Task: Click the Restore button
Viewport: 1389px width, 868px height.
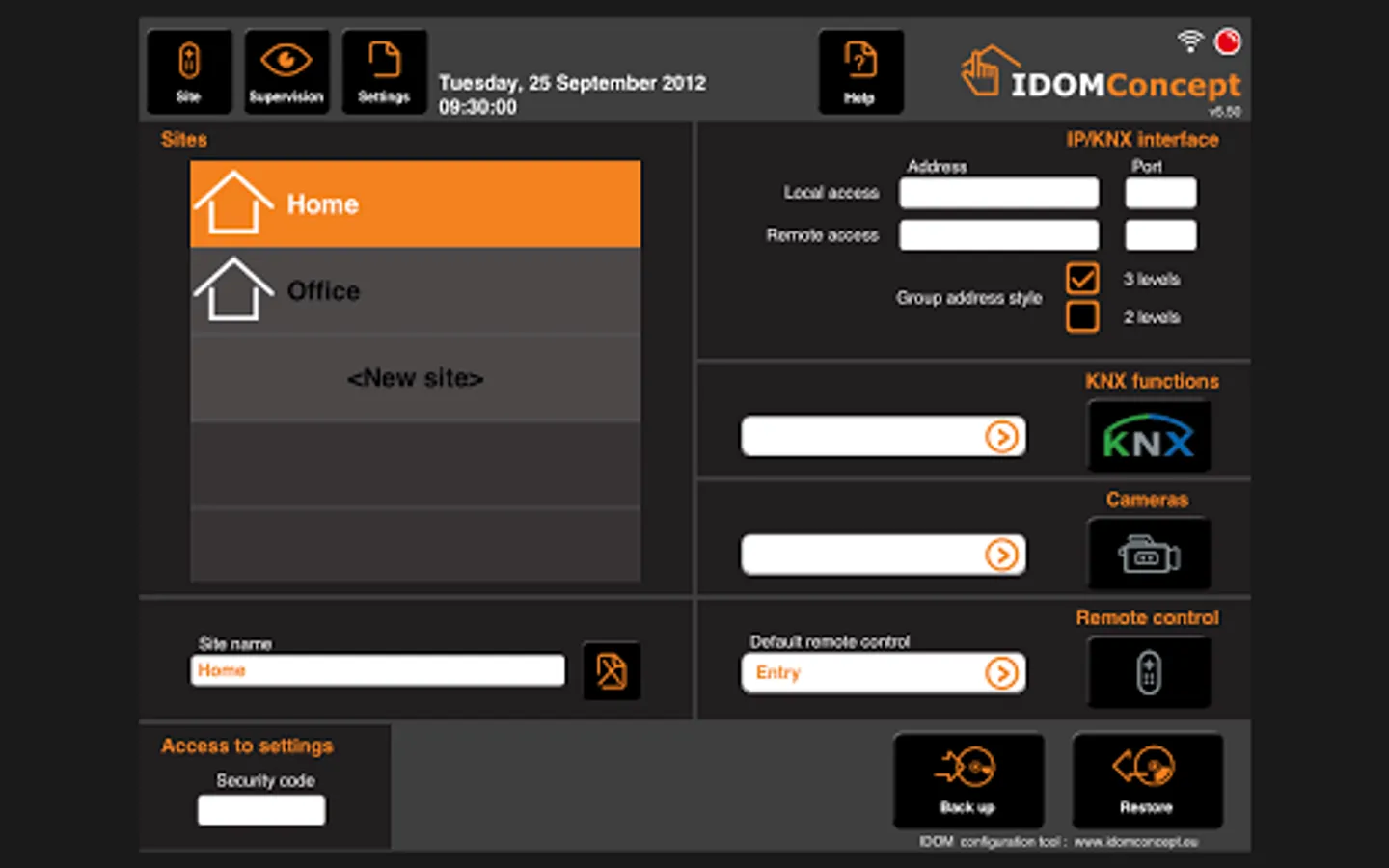Action: click(1147, 780)
